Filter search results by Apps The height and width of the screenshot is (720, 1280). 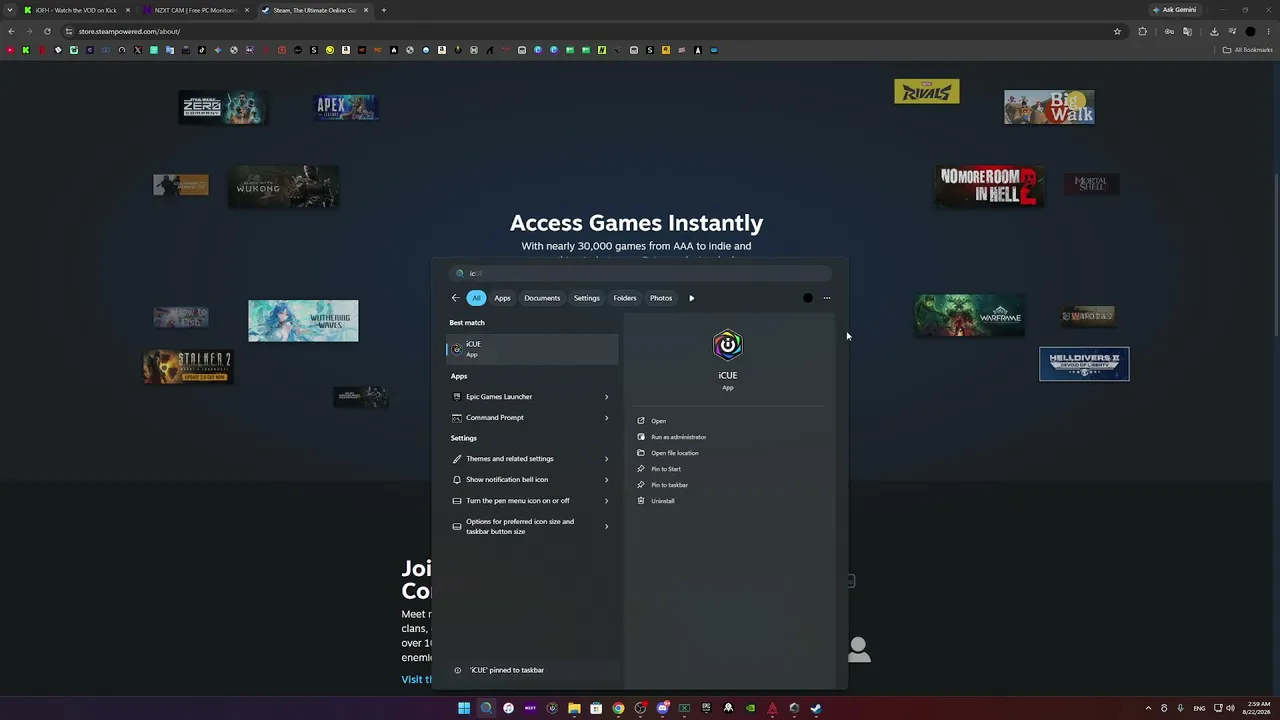[502, 298]
